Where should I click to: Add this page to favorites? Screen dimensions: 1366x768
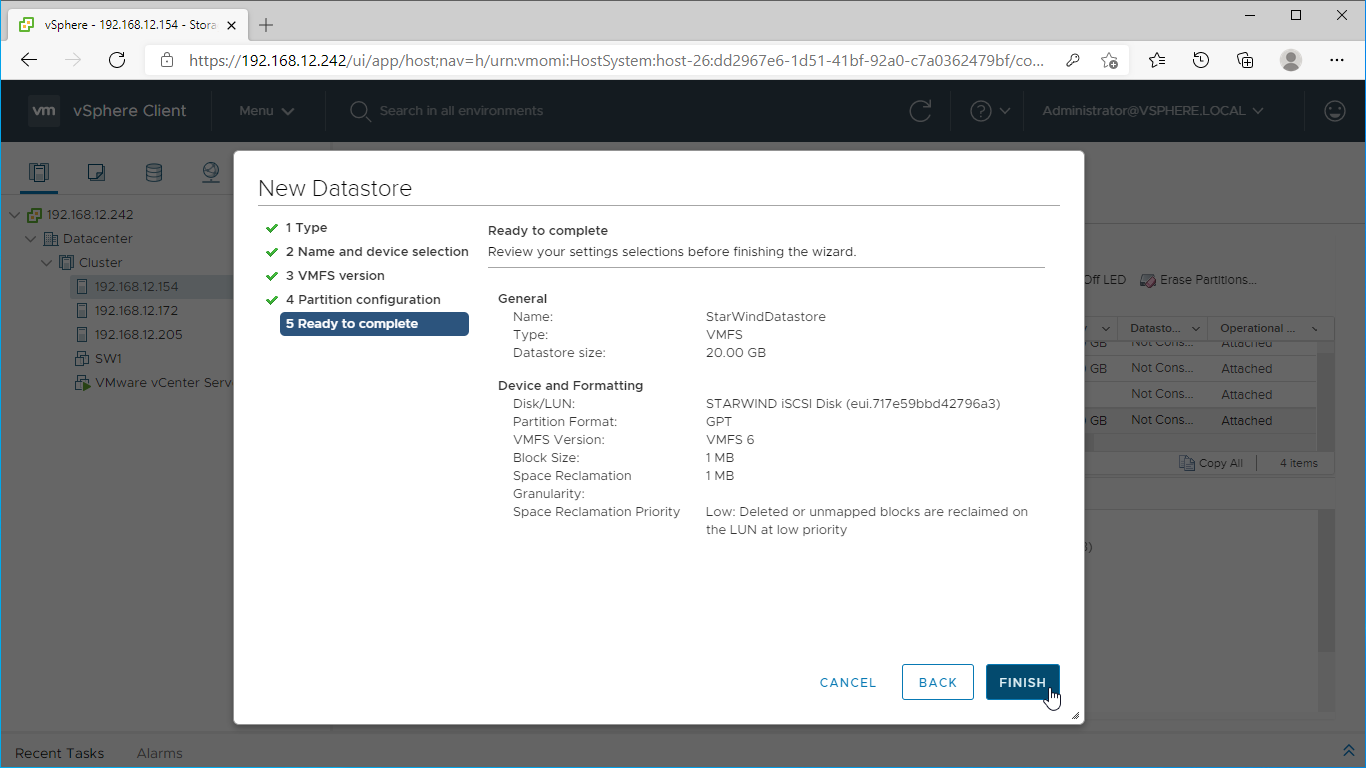[x=1109, y=60]
